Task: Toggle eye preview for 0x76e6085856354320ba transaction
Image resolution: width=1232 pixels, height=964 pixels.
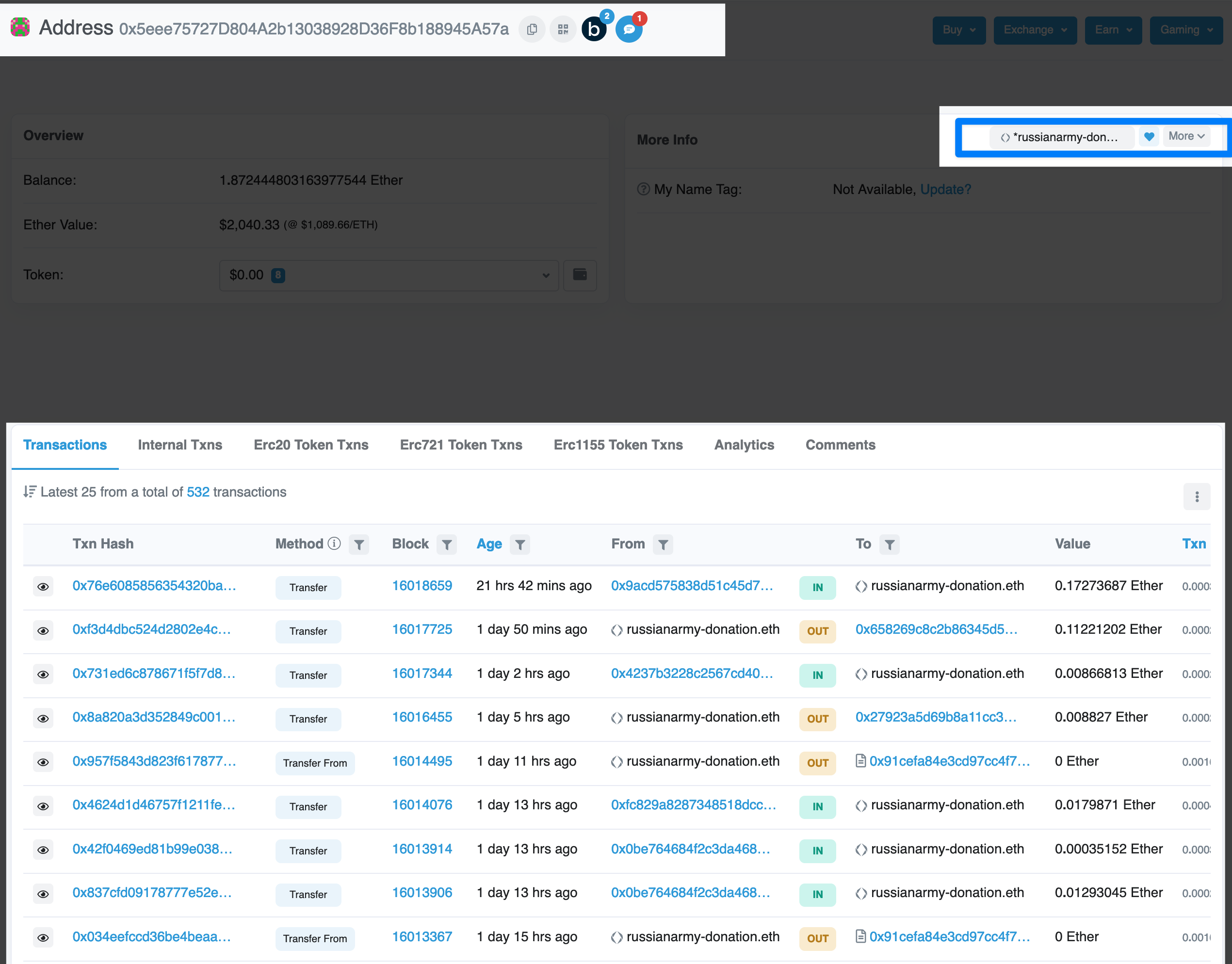Action: tap(43, 587)
